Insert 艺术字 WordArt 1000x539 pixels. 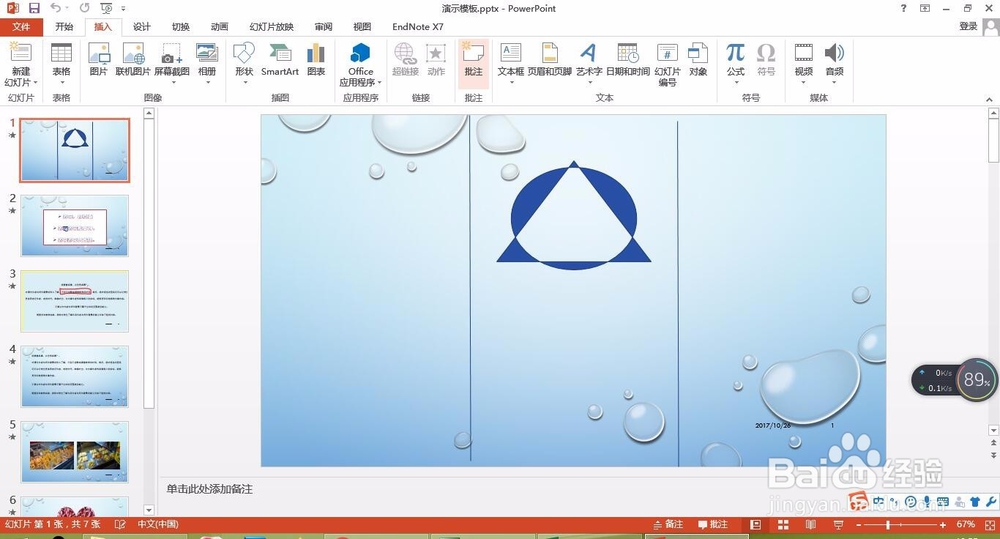coord(589,53)
